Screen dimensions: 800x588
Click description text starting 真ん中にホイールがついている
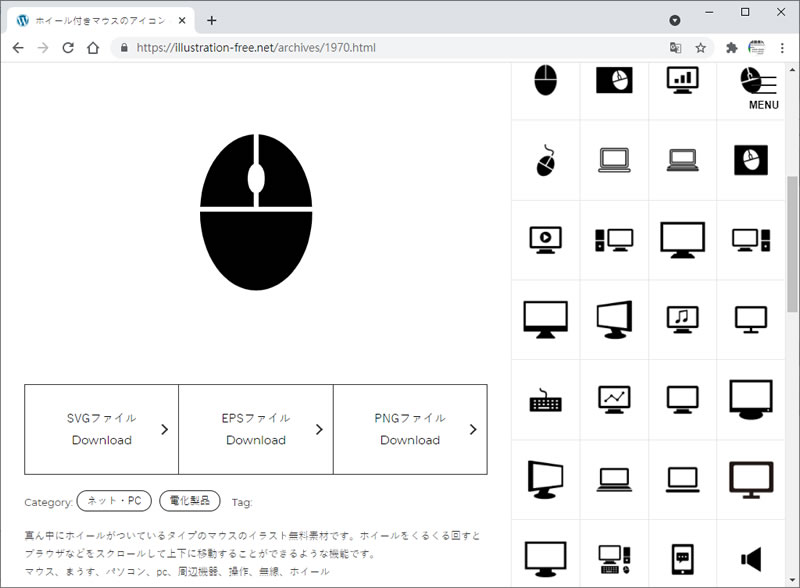coord(253,544)
